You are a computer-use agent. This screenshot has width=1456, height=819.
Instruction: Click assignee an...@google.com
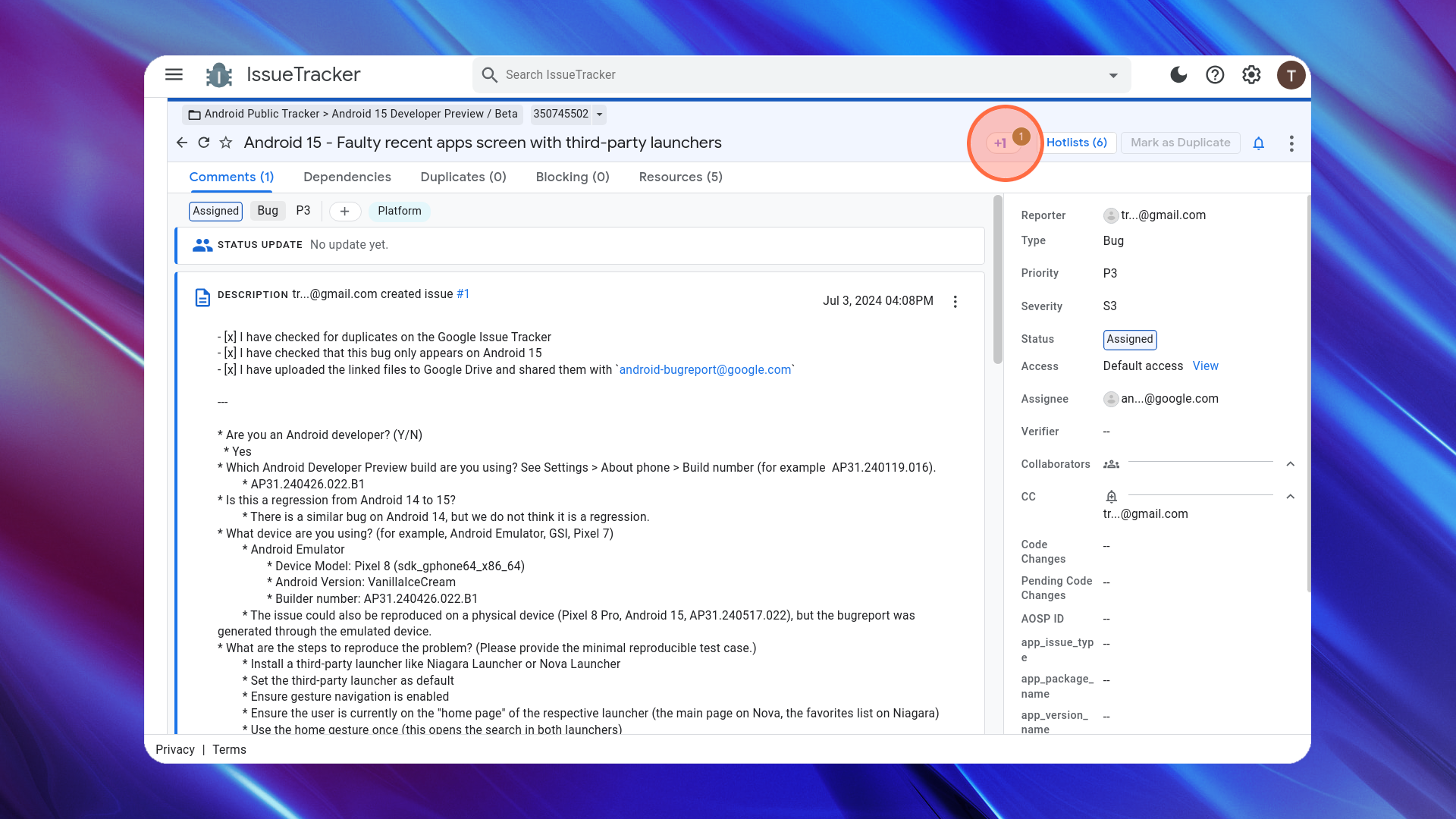coord(1170,399)
